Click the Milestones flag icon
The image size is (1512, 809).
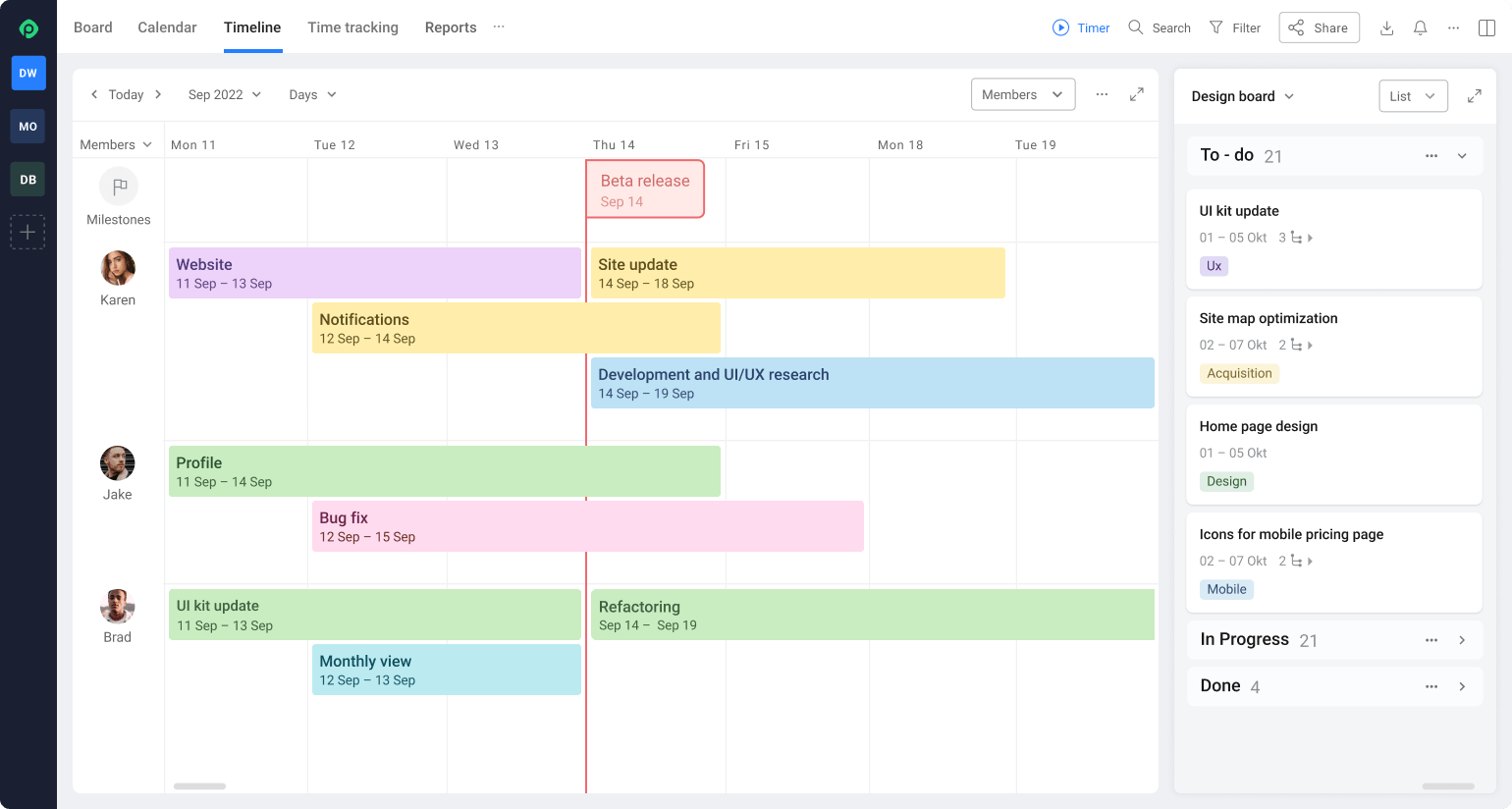(x=118, y=187)
